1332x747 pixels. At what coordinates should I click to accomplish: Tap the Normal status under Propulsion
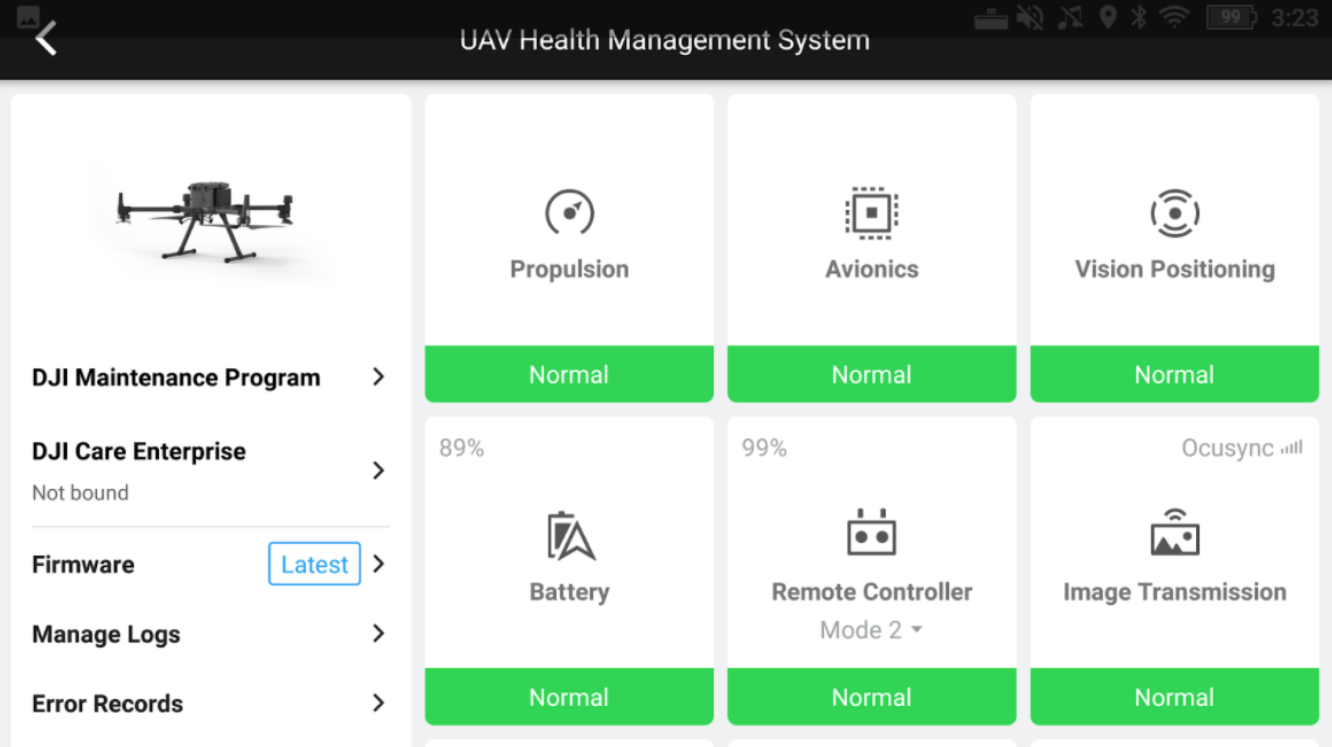point(569,375)
